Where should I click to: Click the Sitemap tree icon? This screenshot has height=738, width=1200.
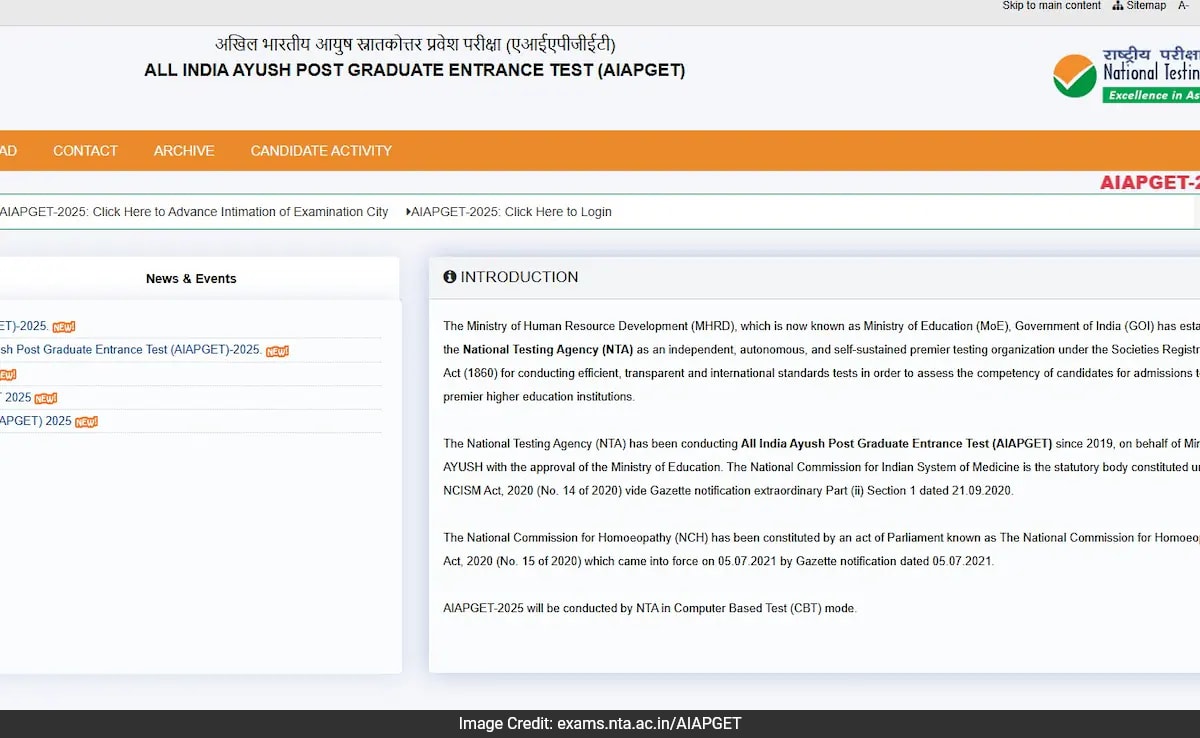pos(1117,6)
